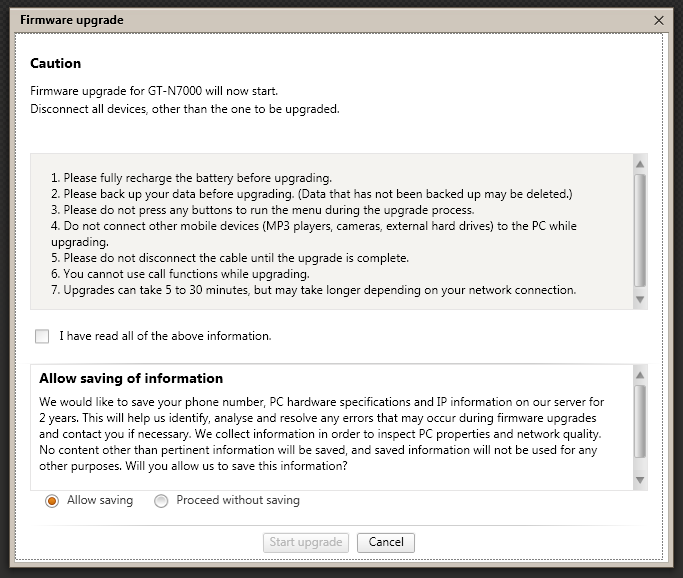
Task: Click scrollbar thumb in saving information panel
Action: 640,420
